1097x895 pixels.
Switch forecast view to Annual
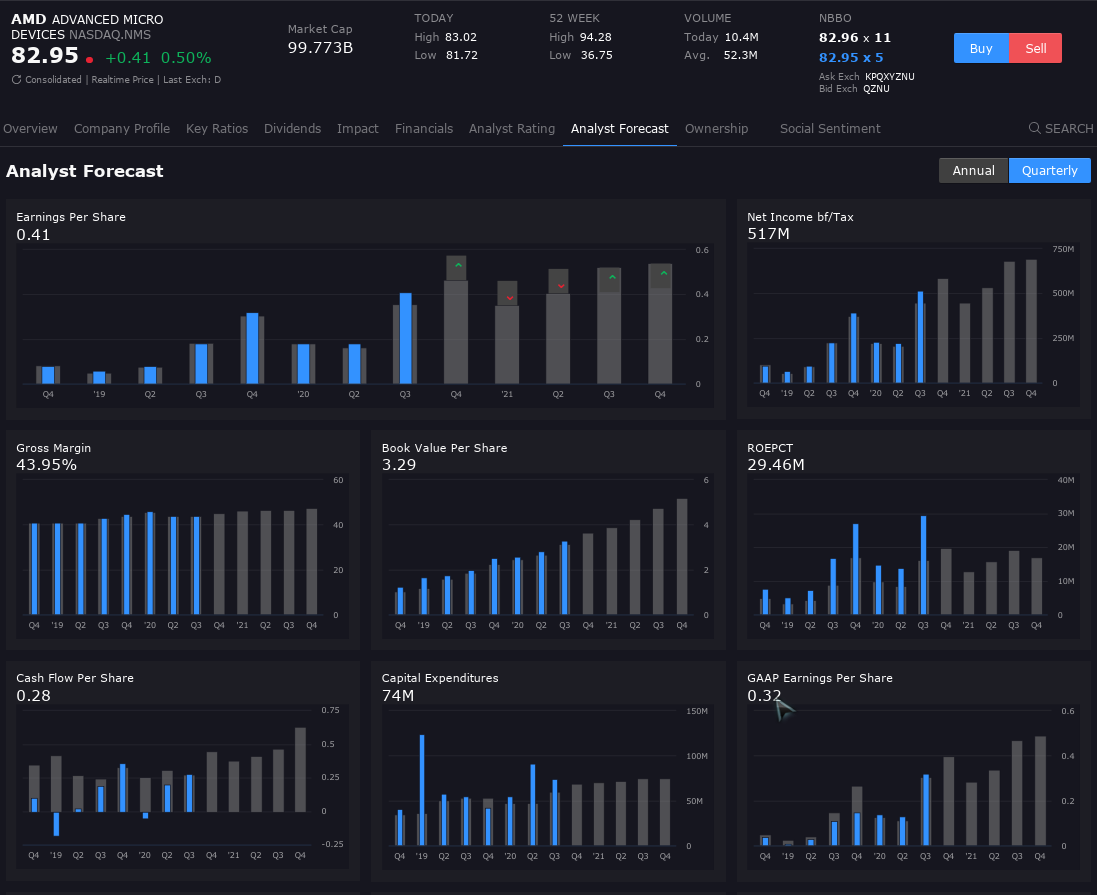coord(973,170)
